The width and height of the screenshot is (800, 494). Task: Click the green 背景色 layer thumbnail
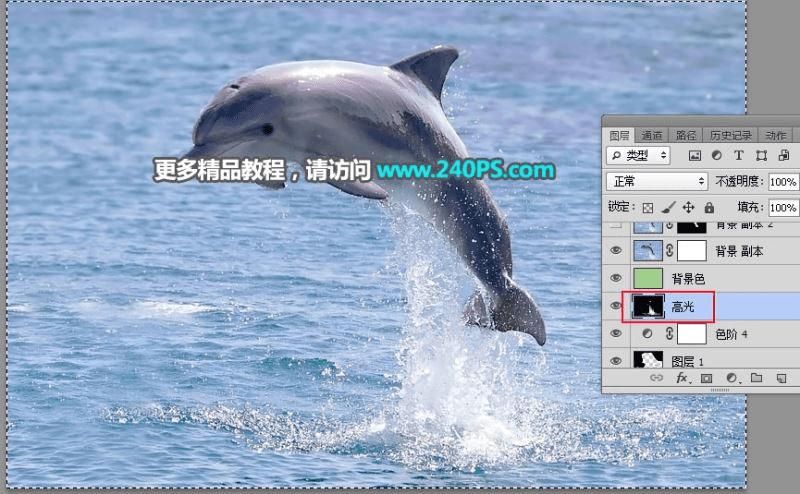coord(648,278)
